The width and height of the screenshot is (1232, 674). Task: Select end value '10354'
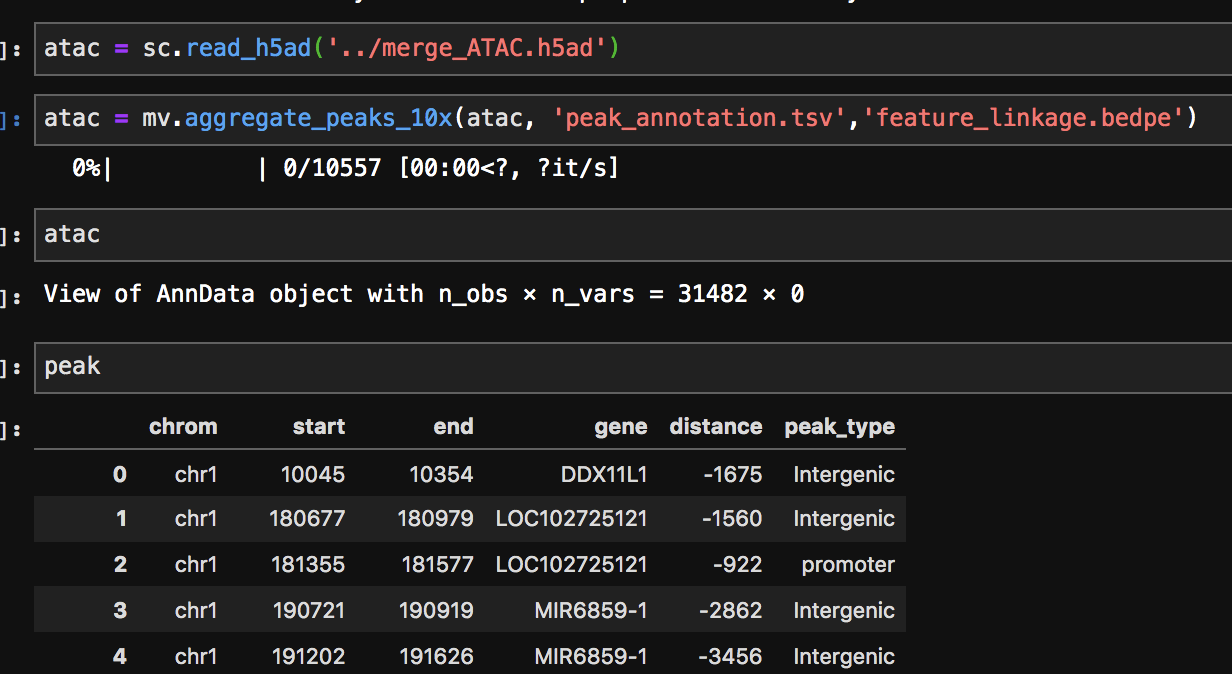click(x=441, y=474)
